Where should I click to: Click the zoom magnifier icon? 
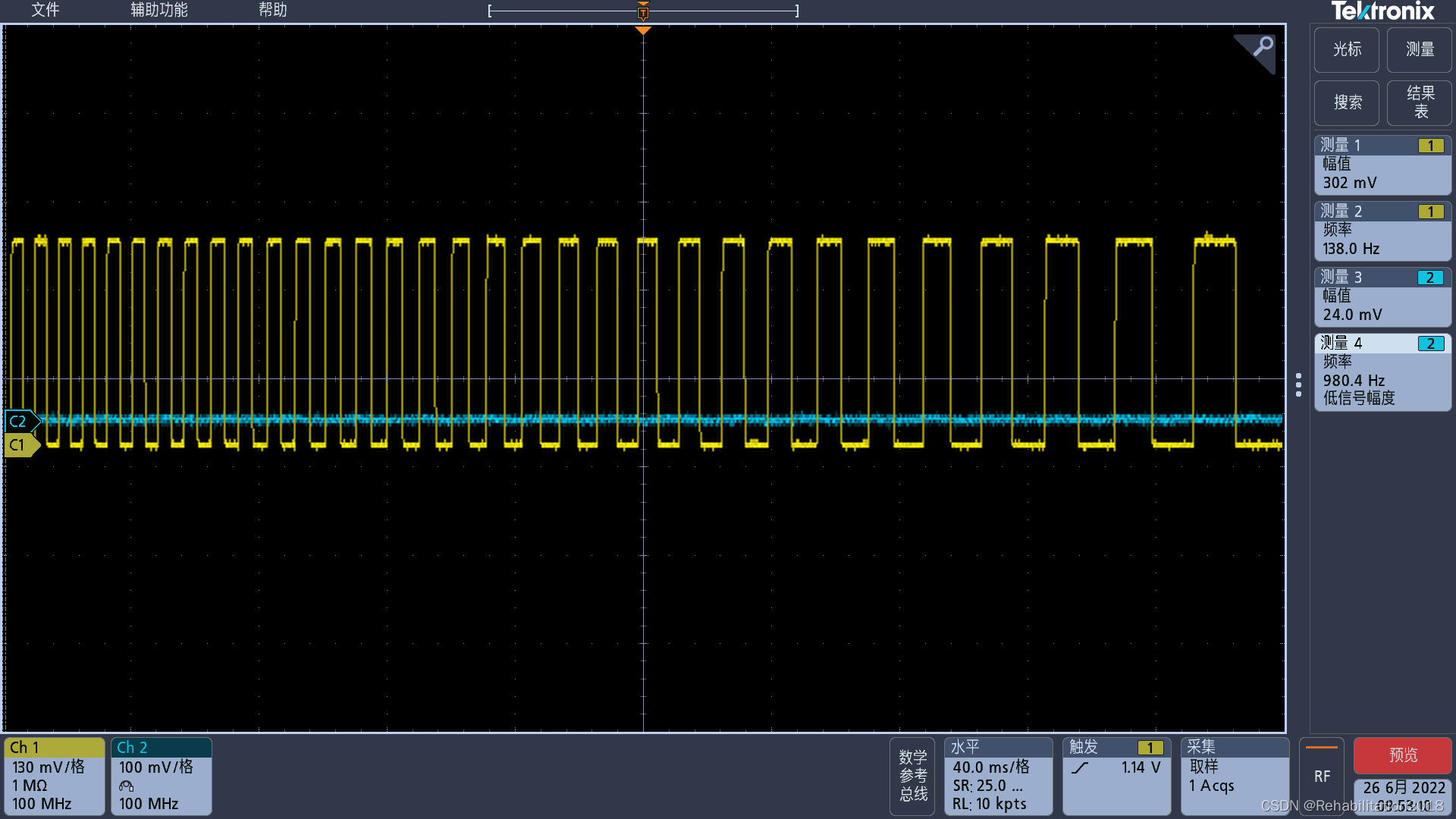tap(1258, 50)
